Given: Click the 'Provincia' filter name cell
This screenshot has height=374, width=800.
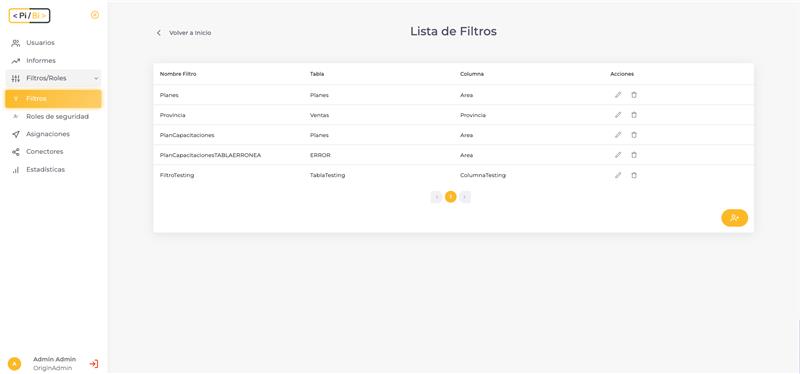Looking at the screenshot, I should pos(172,115).
